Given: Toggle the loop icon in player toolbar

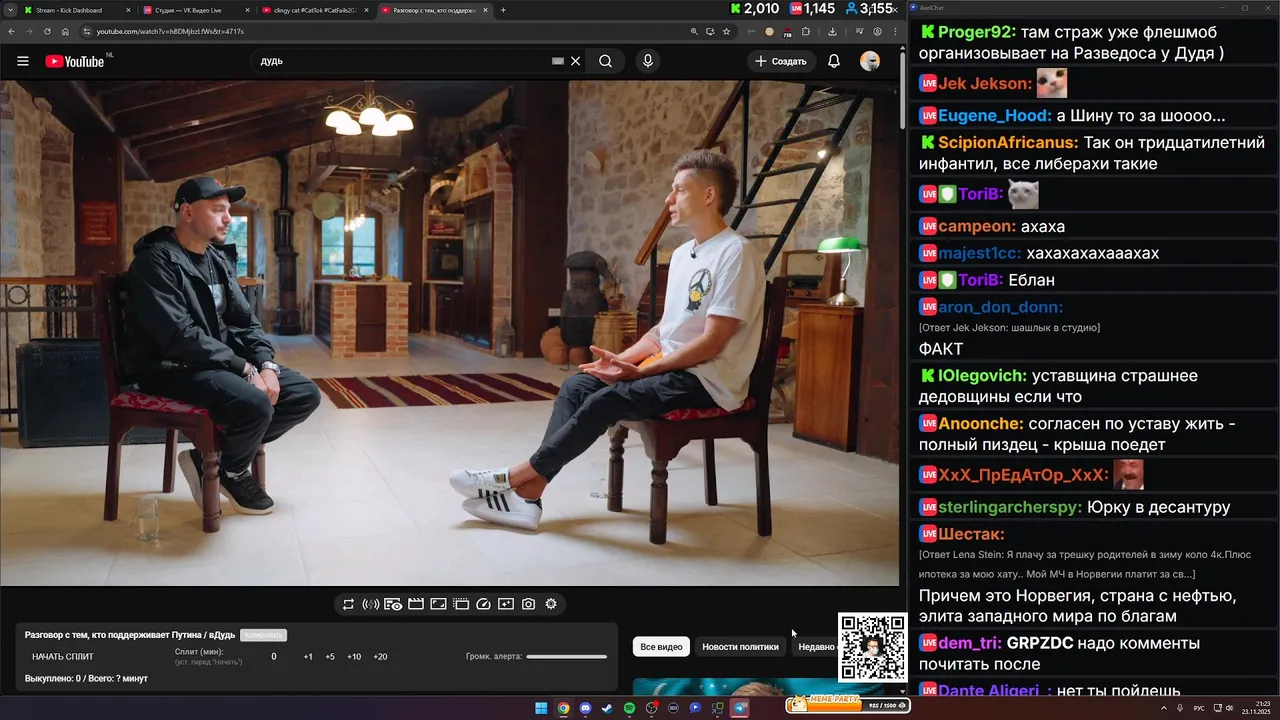Looking at the screenshot, I should coord(348,604).
